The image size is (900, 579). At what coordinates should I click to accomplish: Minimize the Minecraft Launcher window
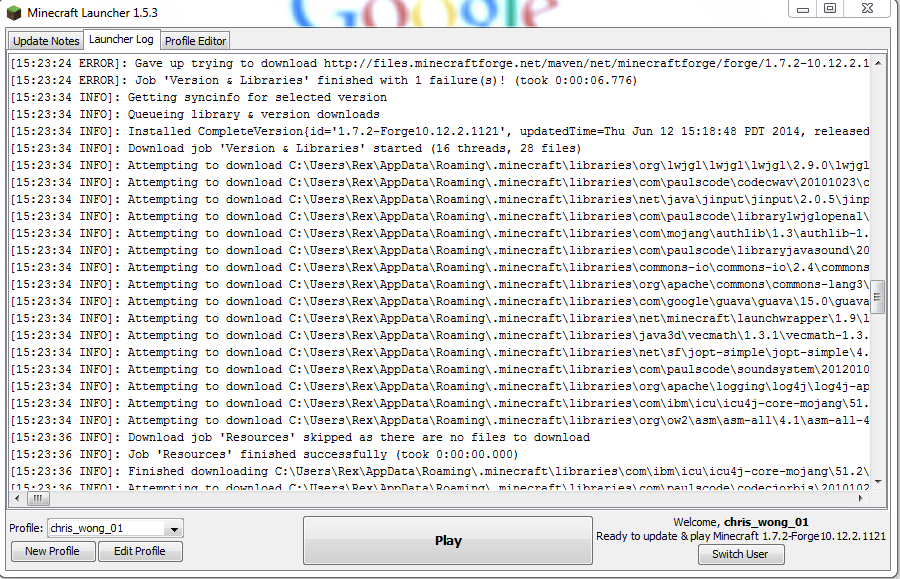click(803, 9)
